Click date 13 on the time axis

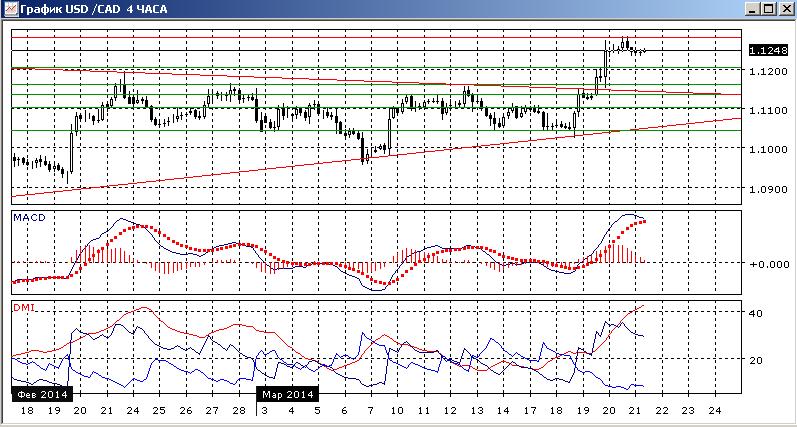pyautogui.click(x=476, y=411)
